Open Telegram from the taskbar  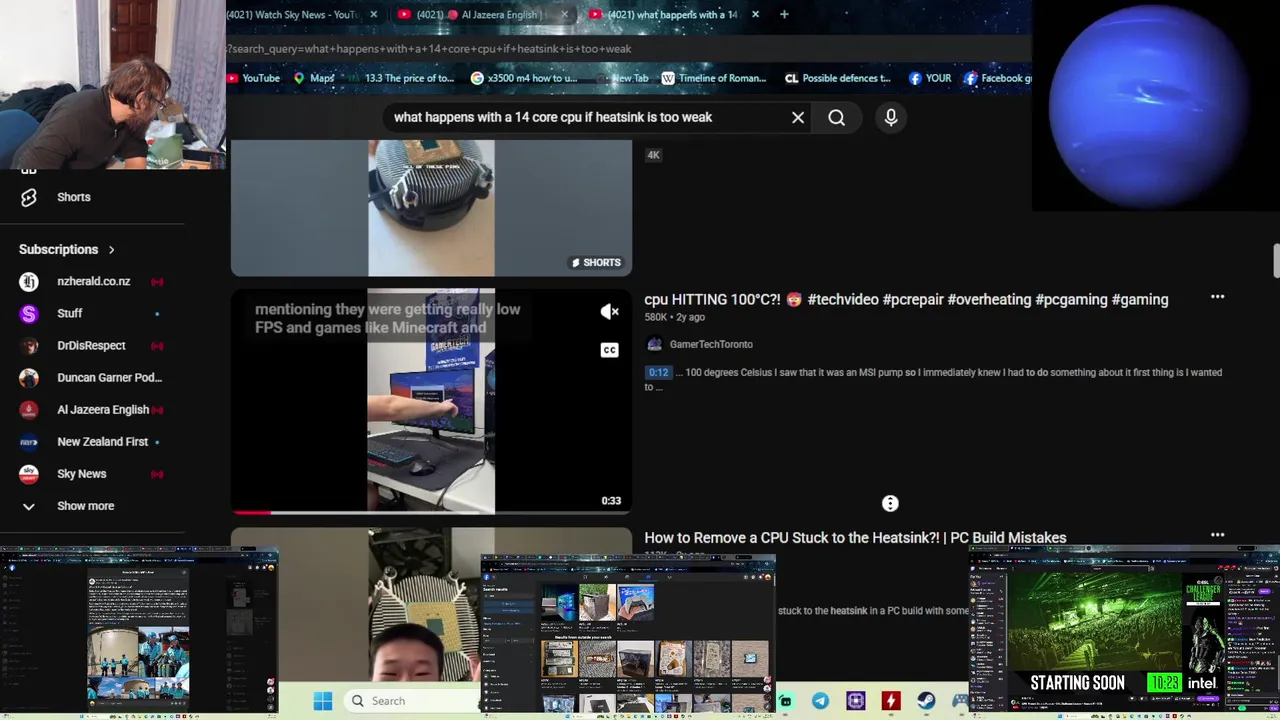click(821, 701)
